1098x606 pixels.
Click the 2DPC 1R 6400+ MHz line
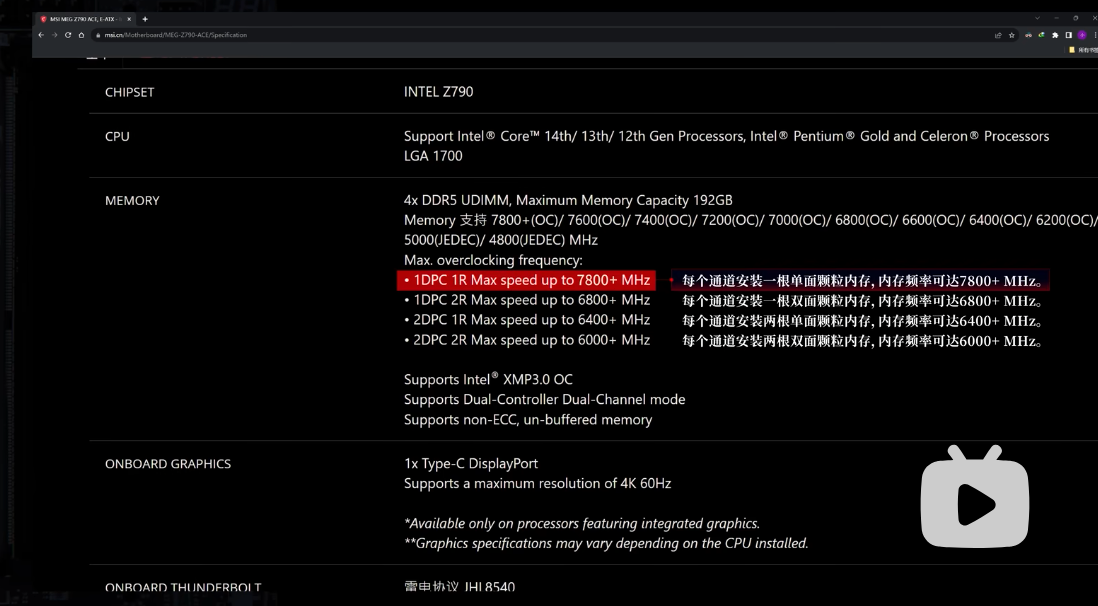coord(527,320)
